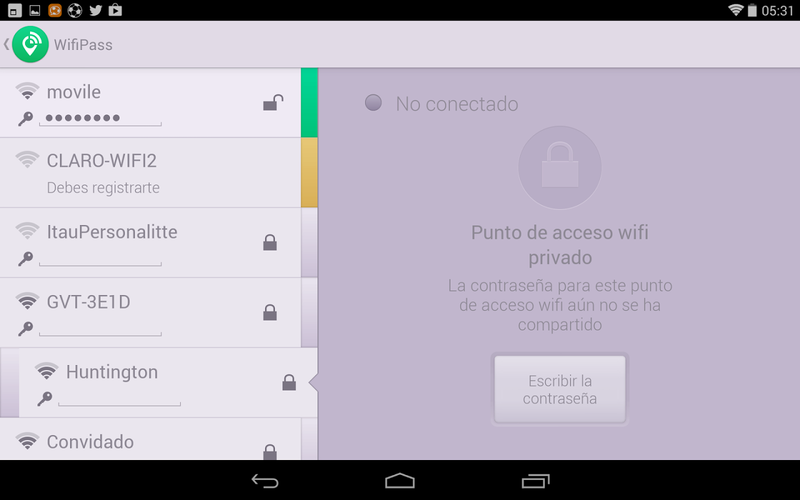
Task: Focus the password field under ItauPersonalitte
Action: tap(101, 259)
